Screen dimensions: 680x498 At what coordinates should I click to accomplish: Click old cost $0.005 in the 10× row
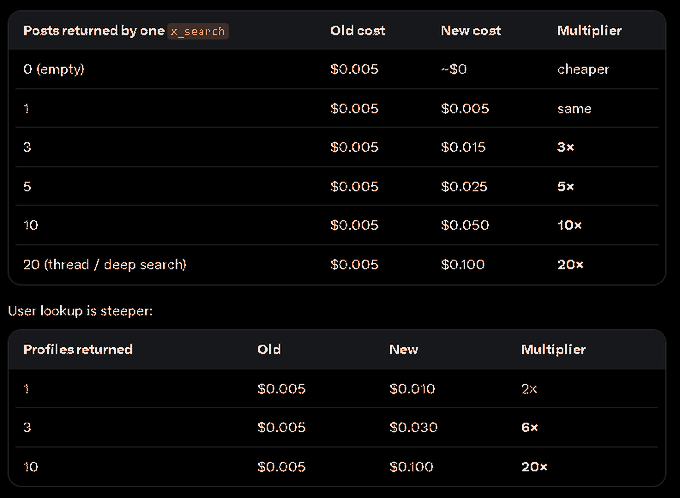[x=354, y=225]
